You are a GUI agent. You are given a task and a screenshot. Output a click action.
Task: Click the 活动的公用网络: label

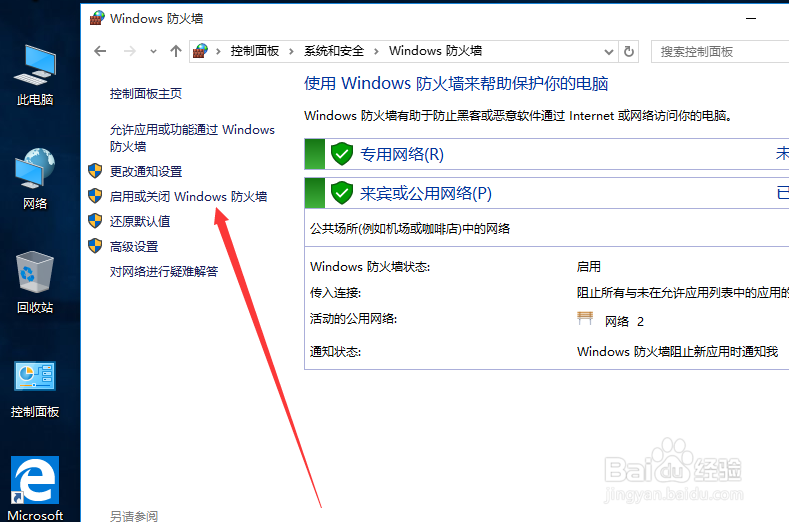[353, 319]
